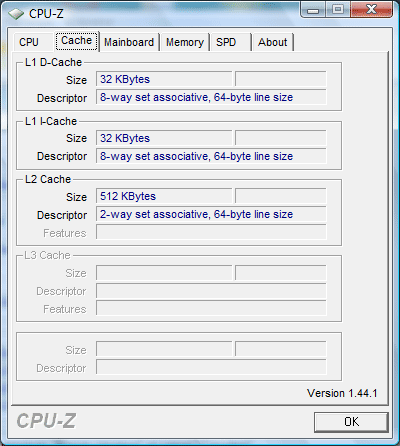Image resolution: width=400 pixels, height=446 pixels.
Task: Minimize the CPU-Z window
Action: pyautogui.click(x=313, y=9)
